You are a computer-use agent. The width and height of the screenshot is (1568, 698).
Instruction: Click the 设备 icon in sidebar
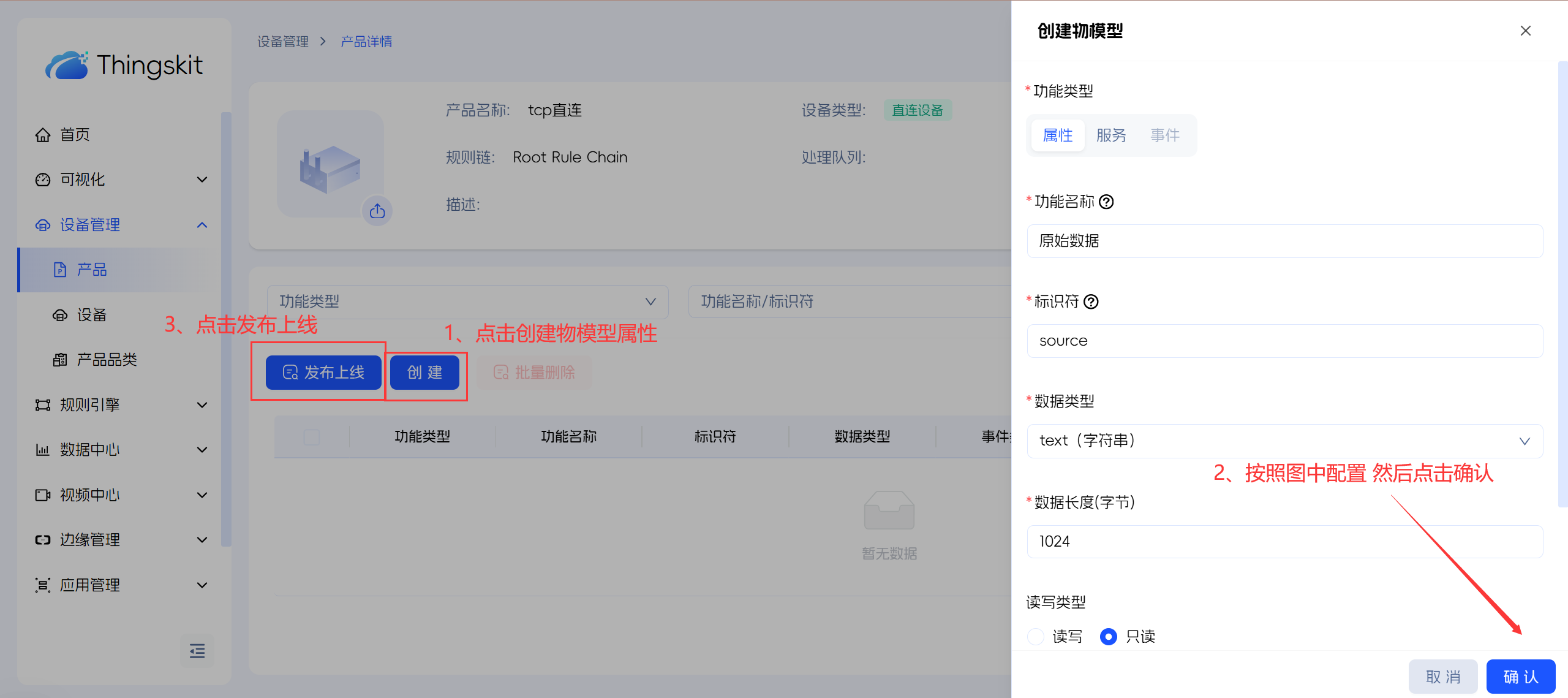pos(60,315)
